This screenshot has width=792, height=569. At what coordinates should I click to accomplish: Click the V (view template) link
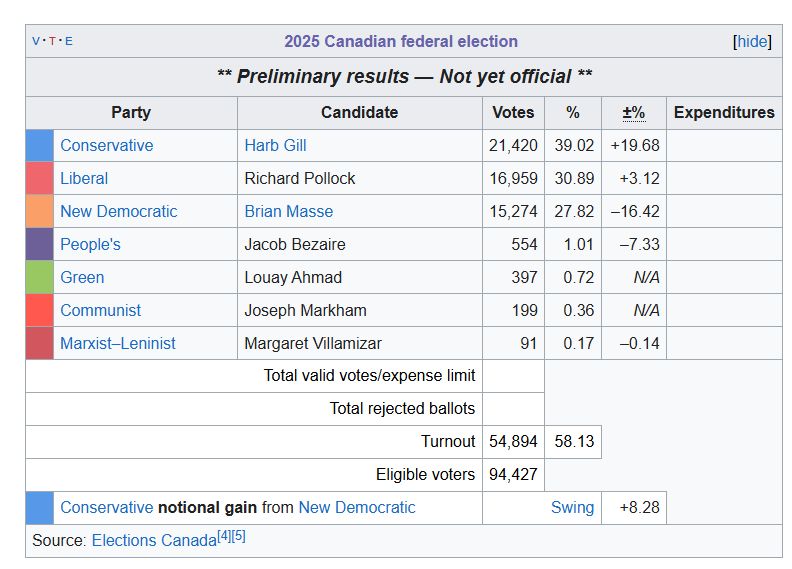[x=36, y=41]
